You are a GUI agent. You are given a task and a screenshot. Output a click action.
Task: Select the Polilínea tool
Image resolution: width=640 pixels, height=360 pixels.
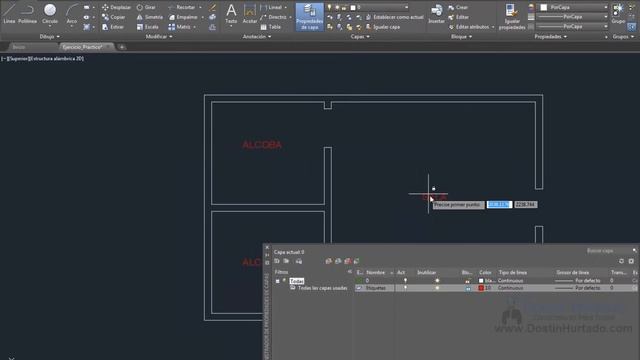coord(27,13)
